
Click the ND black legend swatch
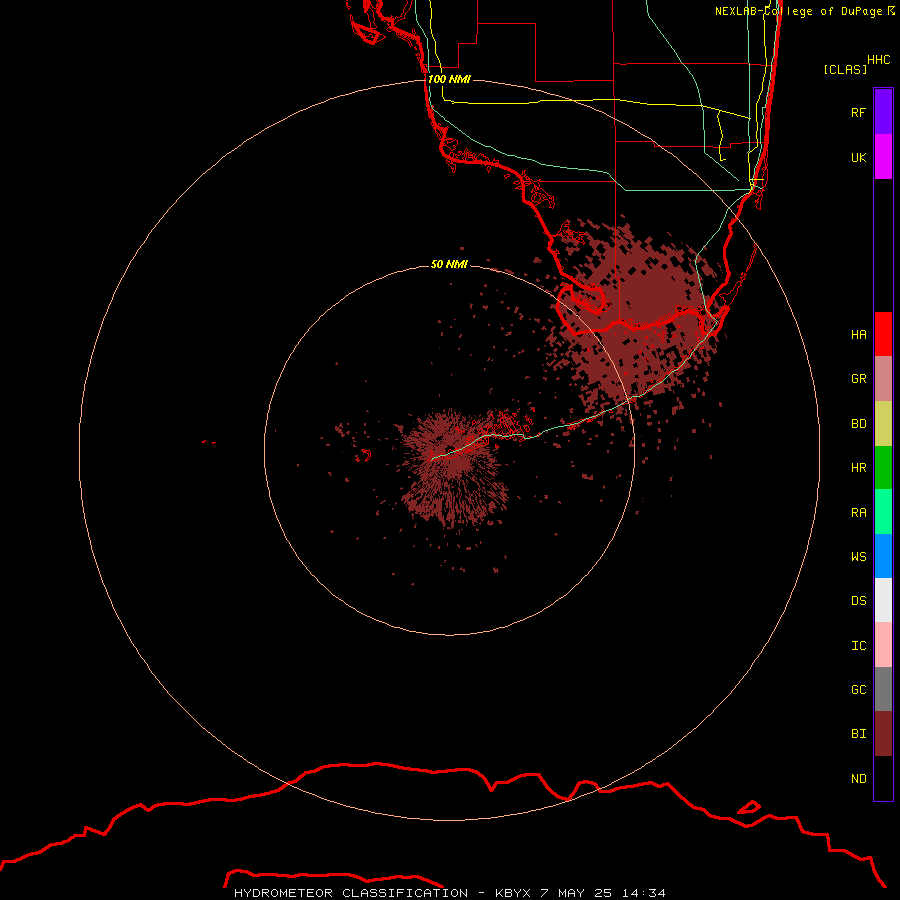click(x=883, y=778)
